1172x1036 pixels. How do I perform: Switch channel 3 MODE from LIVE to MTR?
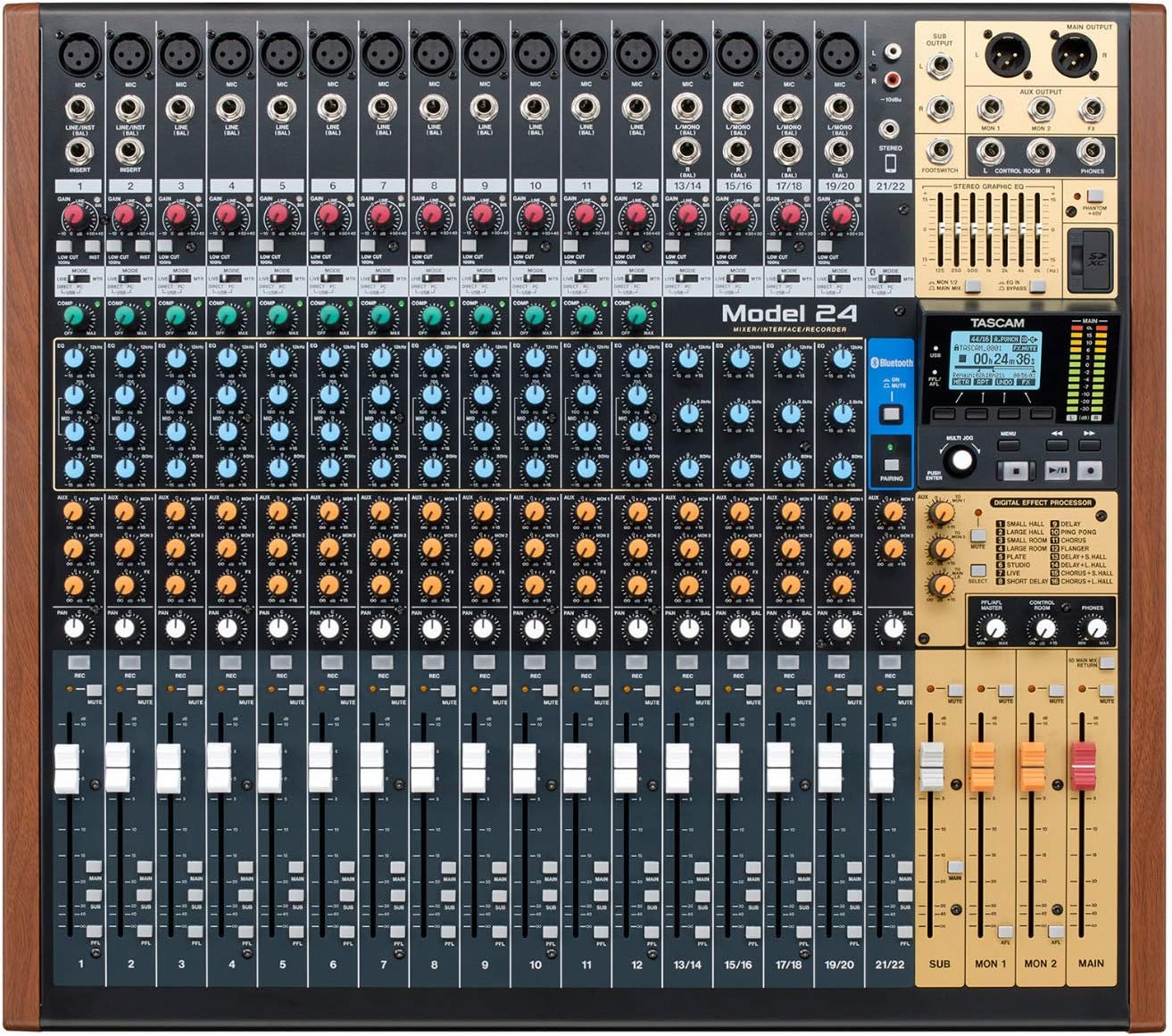[x=179, y=278]
